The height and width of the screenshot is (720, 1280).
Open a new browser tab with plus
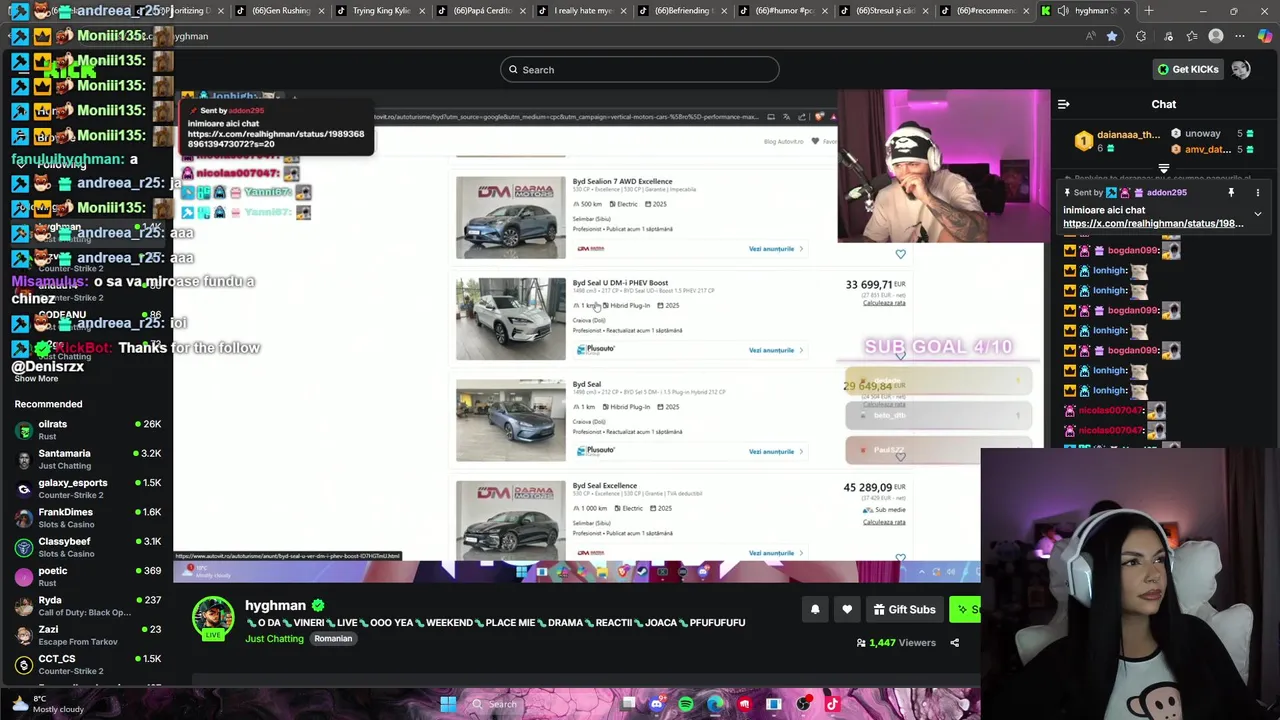pos(1149,11)
